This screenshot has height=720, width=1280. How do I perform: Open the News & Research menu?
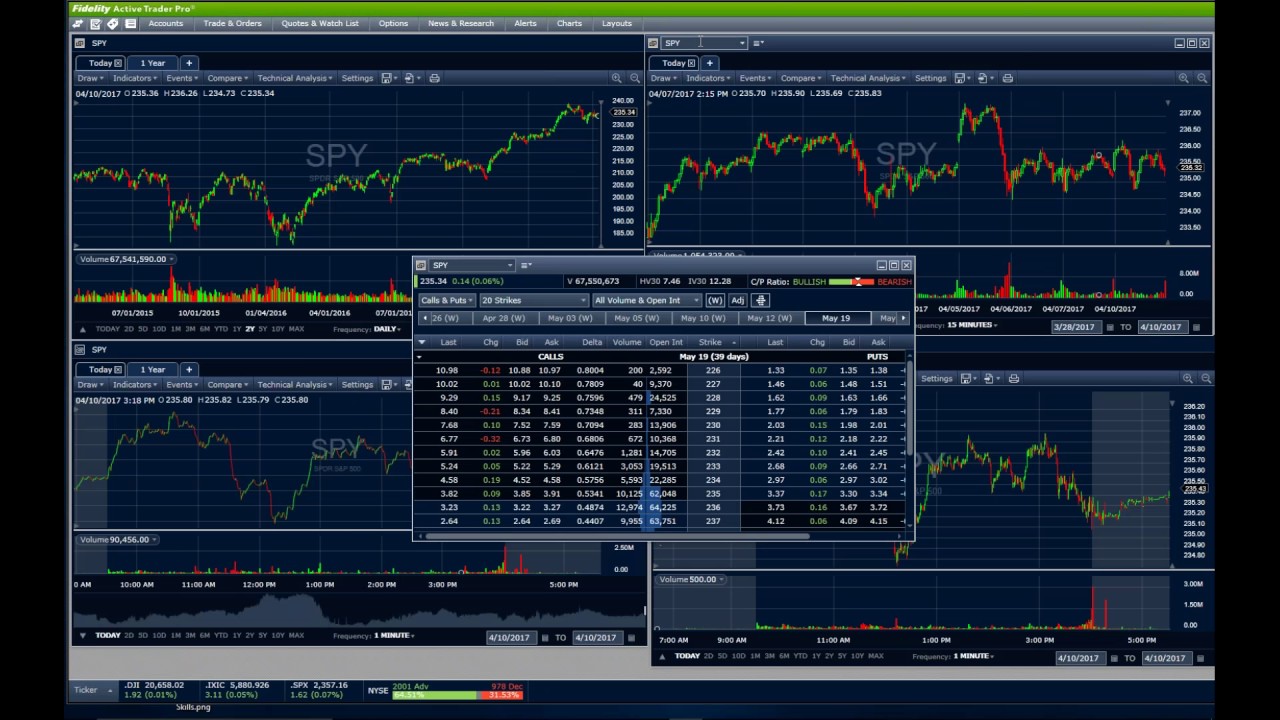pos(461,23)
